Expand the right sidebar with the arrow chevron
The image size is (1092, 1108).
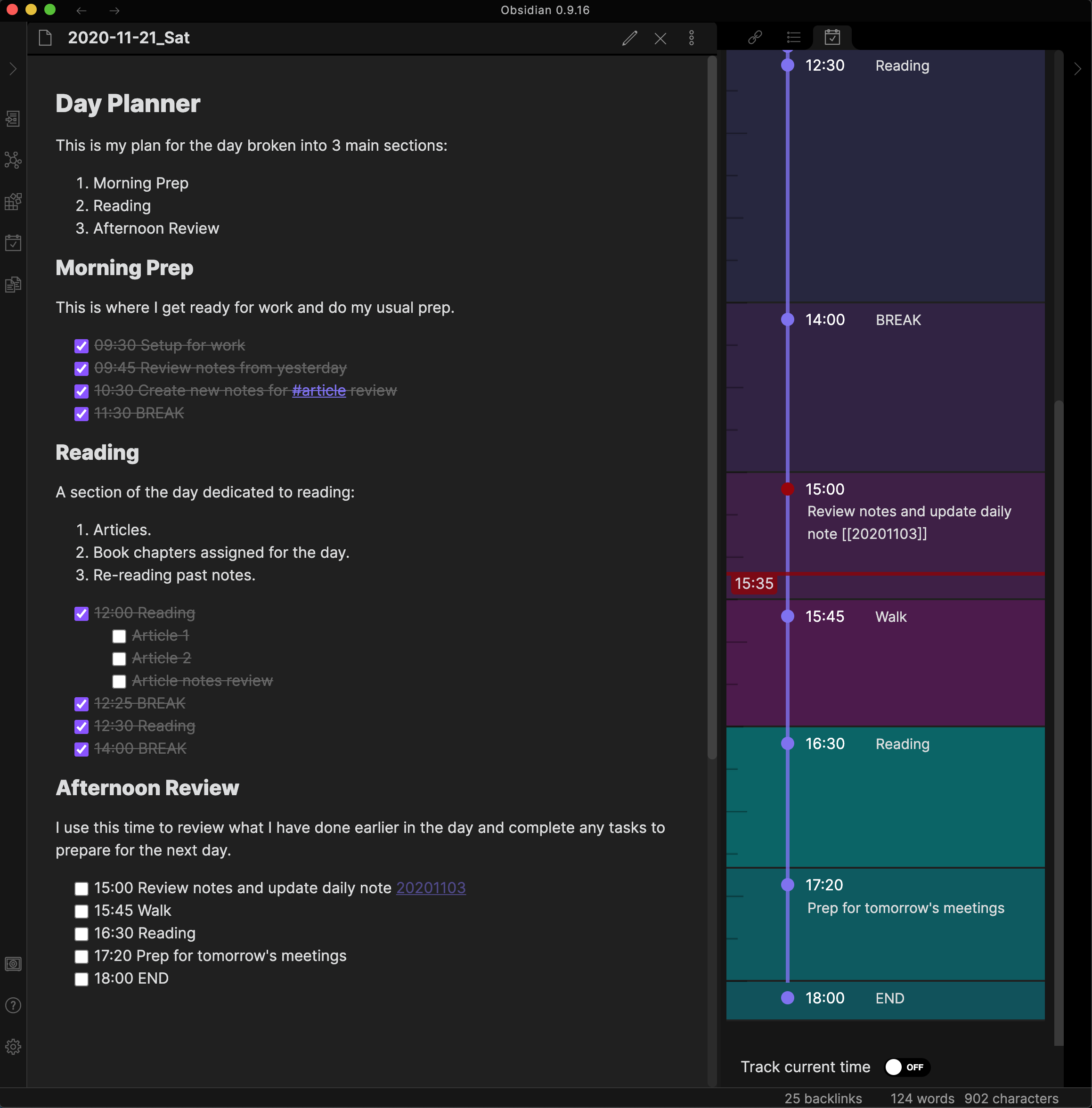coord(1077,69)
